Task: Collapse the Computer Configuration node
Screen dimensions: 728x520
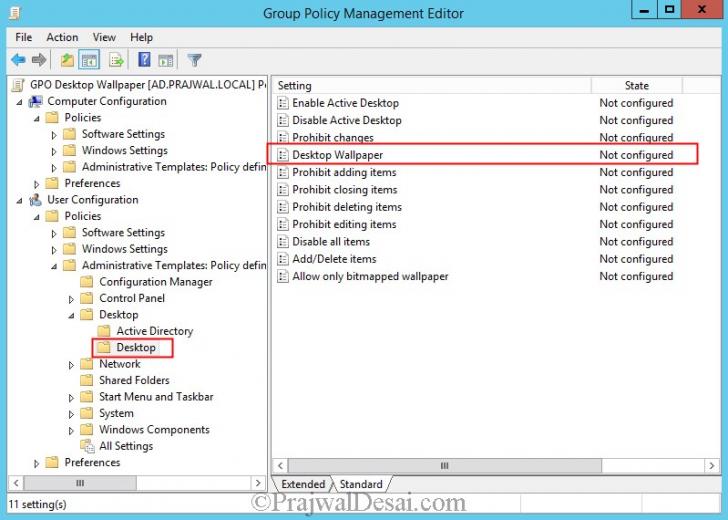Action: pos(19,102)
